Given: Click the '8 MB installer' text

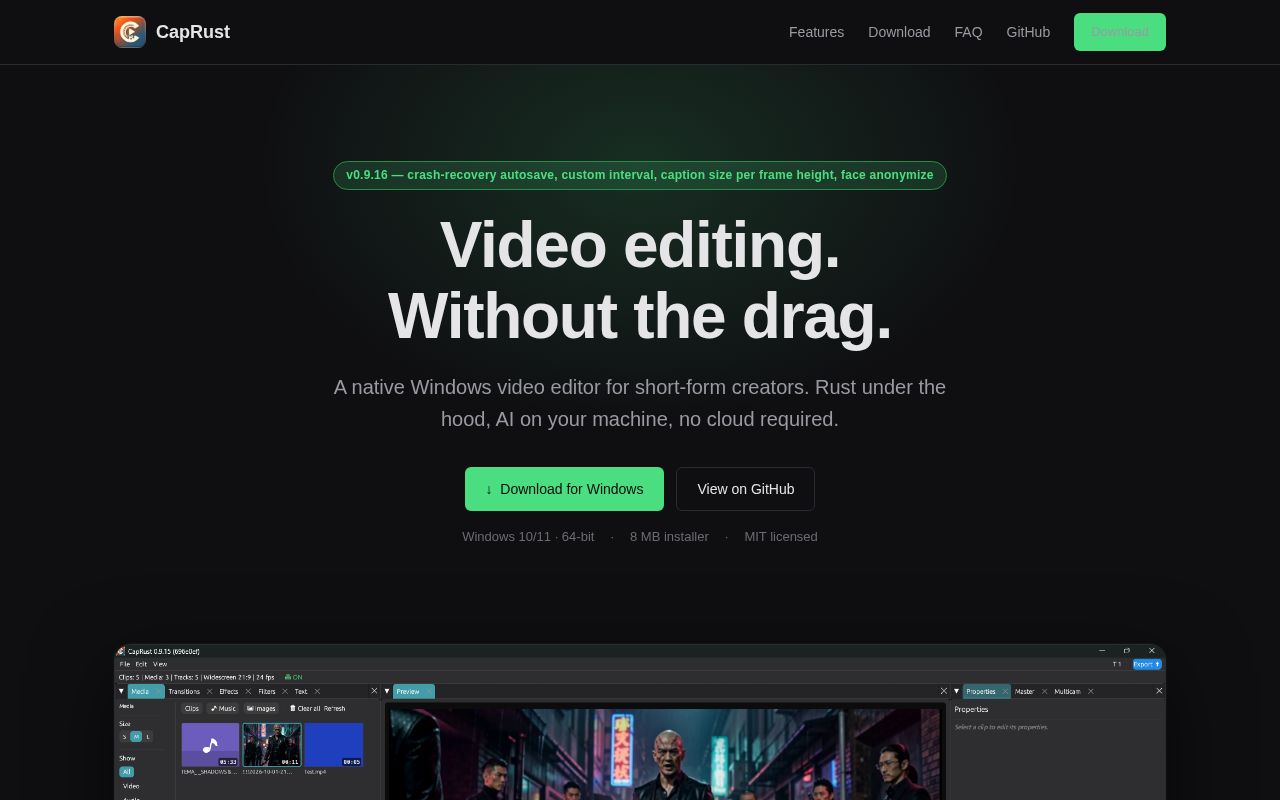Looking at the screenshot, I should (x=669, y=537).
